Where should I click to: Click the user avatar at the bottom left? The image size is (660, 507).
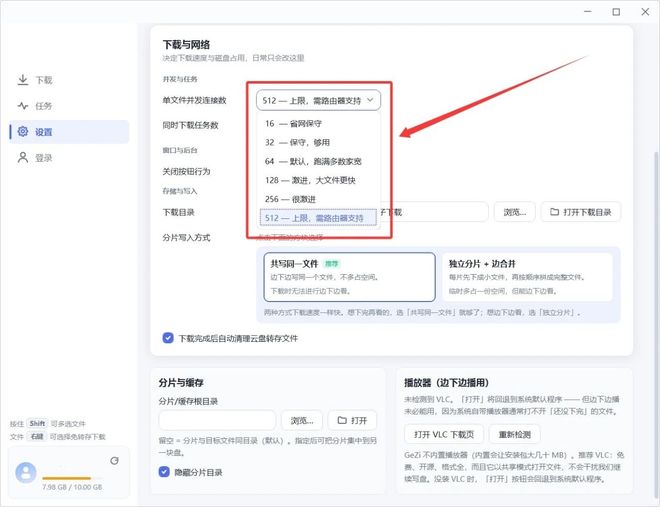[x=26, y=472]
